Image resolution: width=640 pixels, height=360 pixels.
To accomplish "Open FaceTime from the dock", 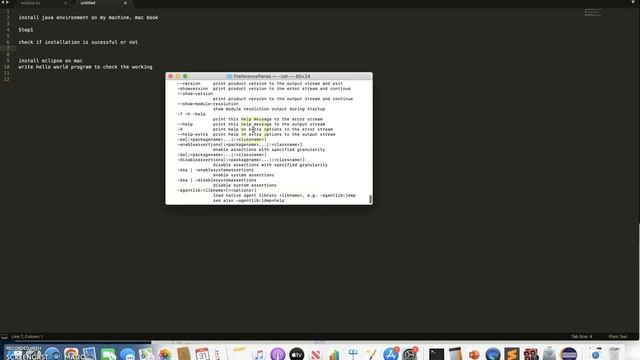I will point(108,354).
